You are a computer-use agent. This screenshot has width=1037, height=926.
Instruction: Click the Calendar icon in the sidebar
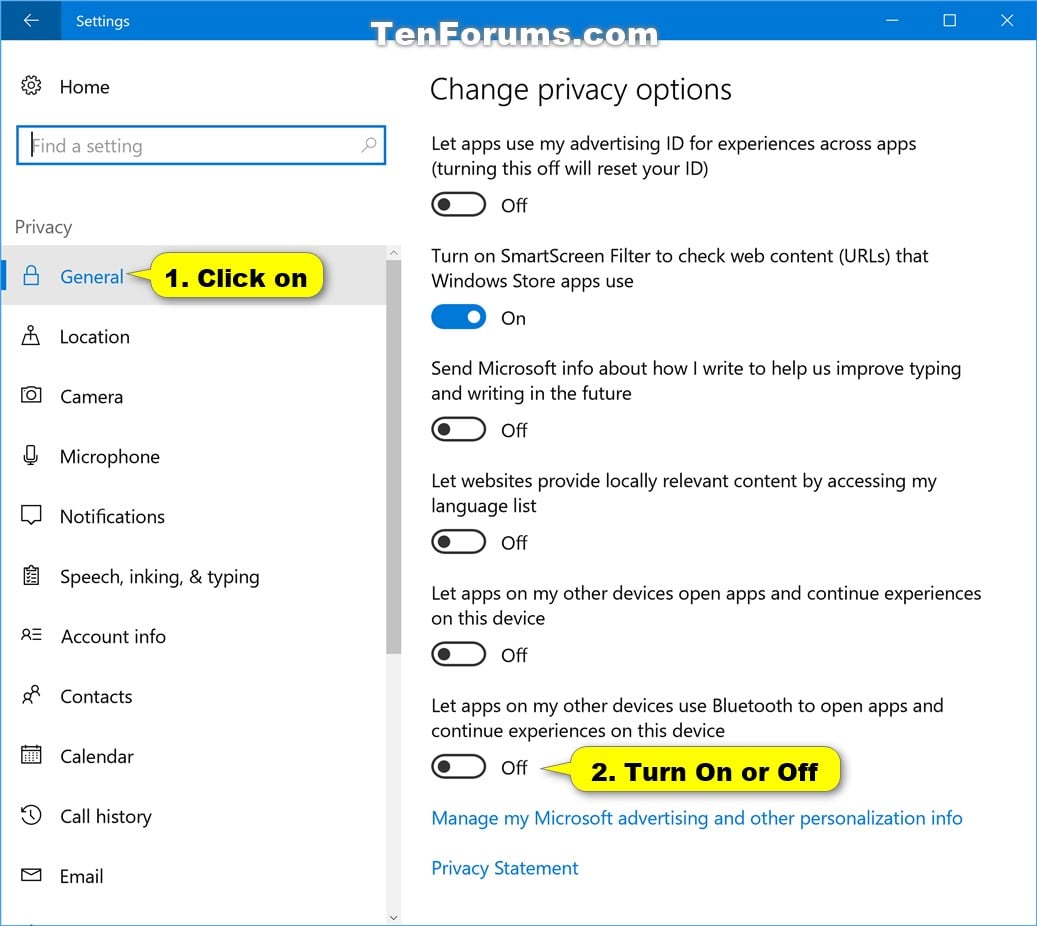pyautogui.click(x=31, y=755)
